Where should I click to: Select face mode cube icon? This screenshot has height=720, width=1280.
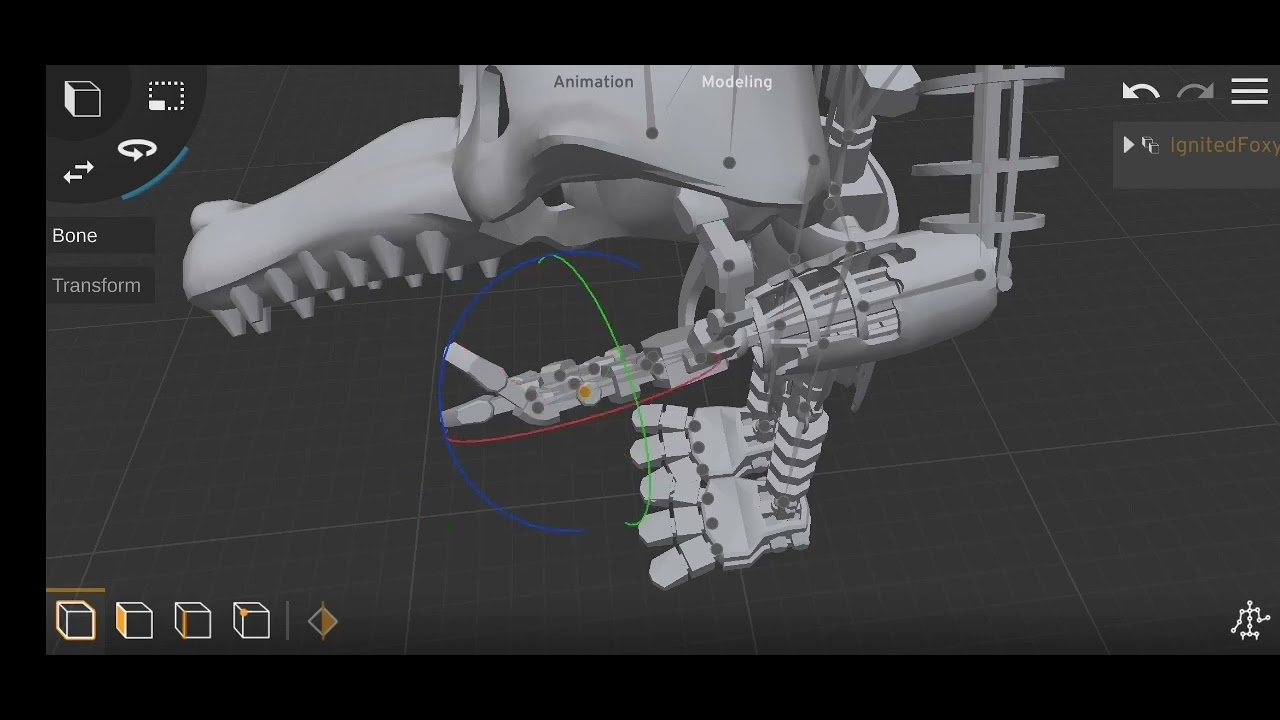tap(134, 621)
